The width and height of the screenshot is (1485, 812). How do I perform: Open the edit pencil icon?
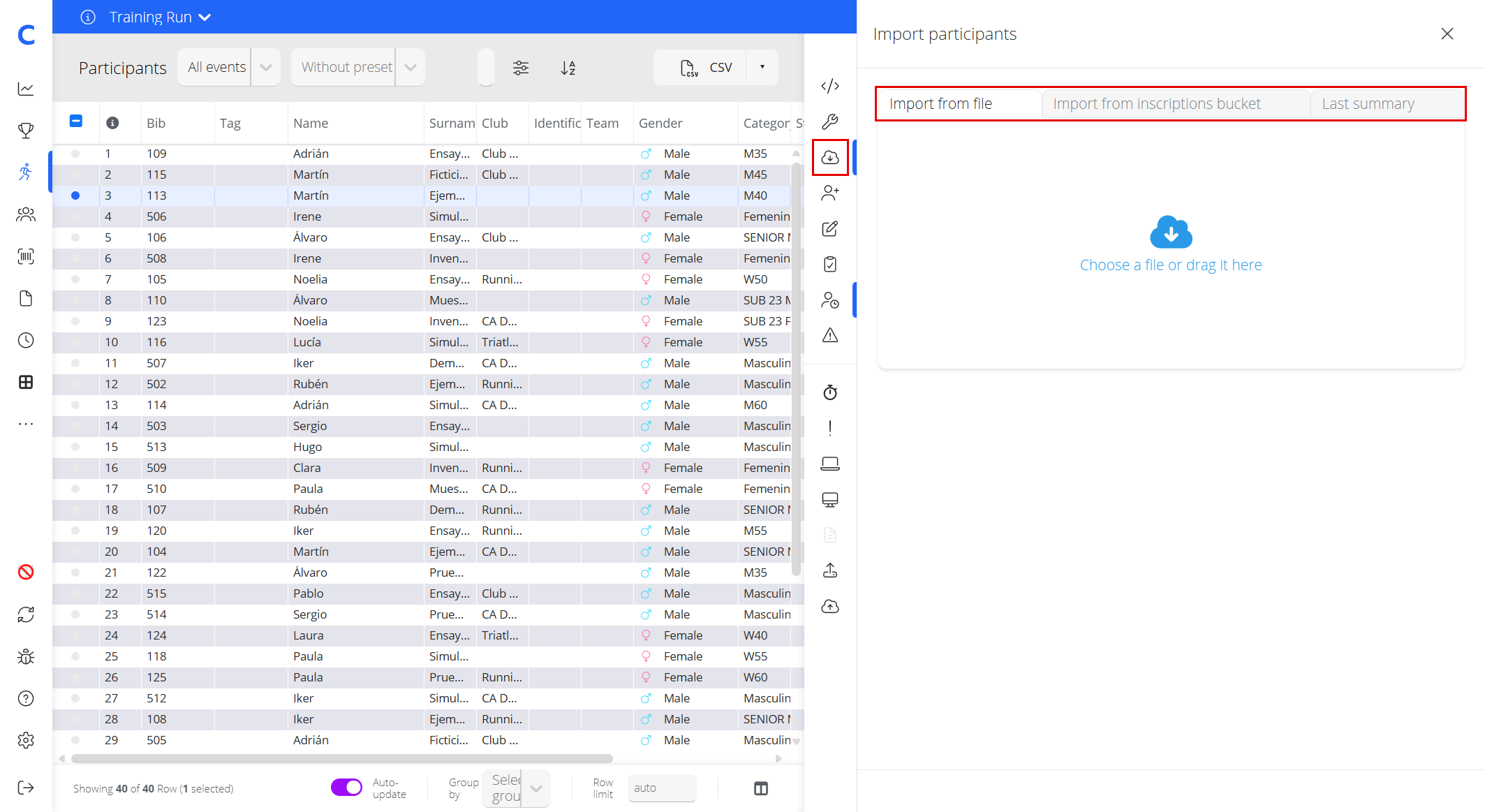coord(829,228)
